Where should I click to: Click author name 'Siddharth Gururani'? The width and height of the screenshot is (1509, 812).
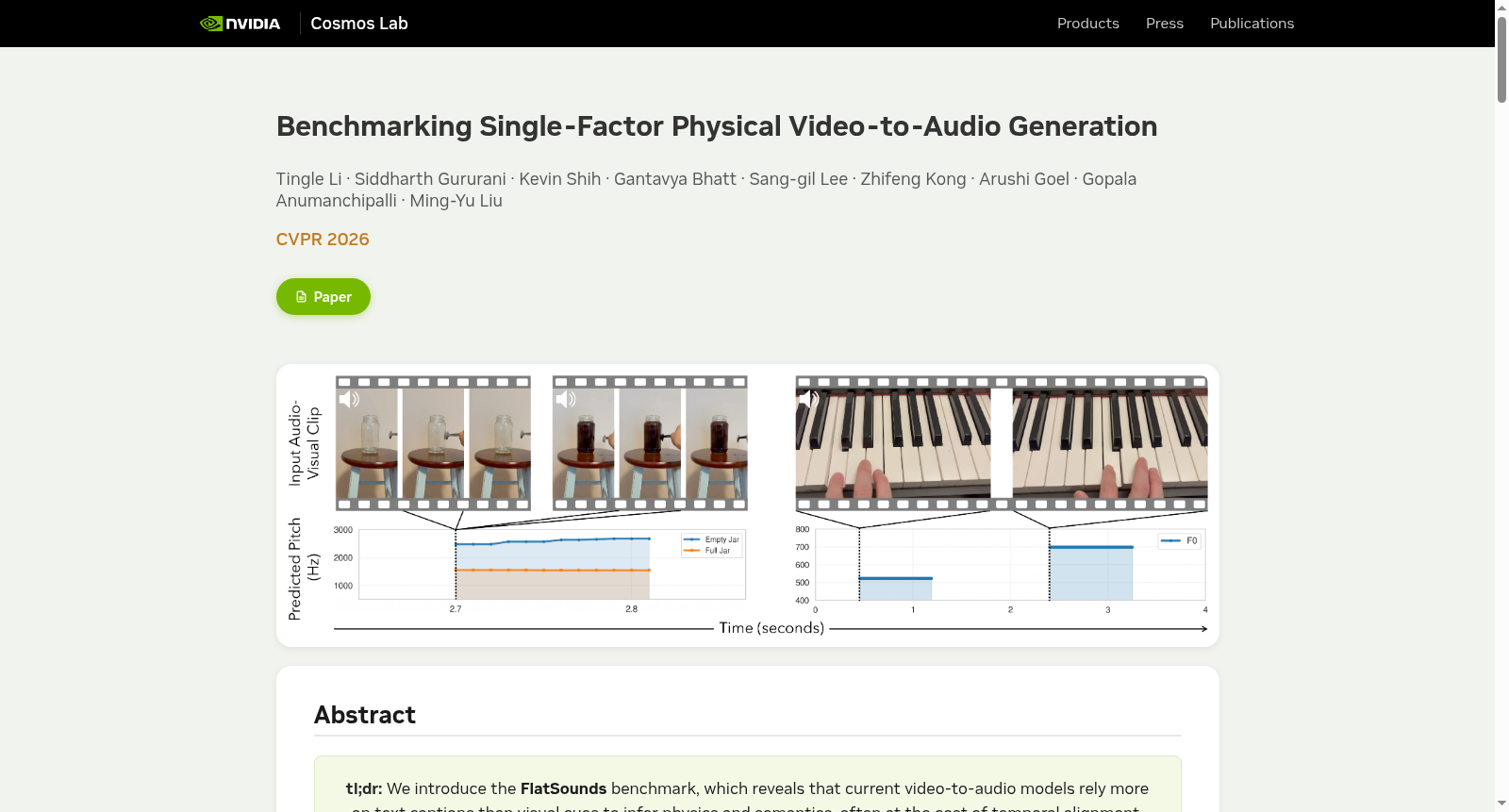[430, 179]
